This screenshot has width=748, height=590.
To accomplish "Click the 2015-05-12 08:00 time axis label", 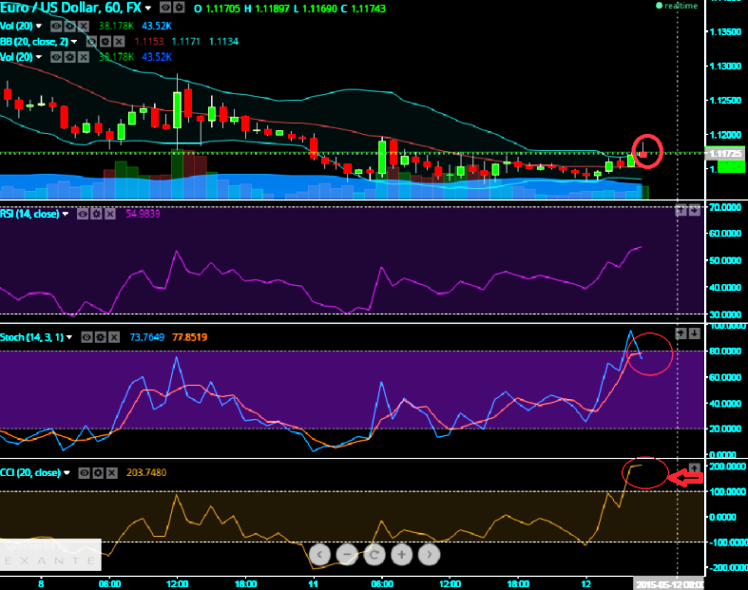I will click(x=668, y=584).
